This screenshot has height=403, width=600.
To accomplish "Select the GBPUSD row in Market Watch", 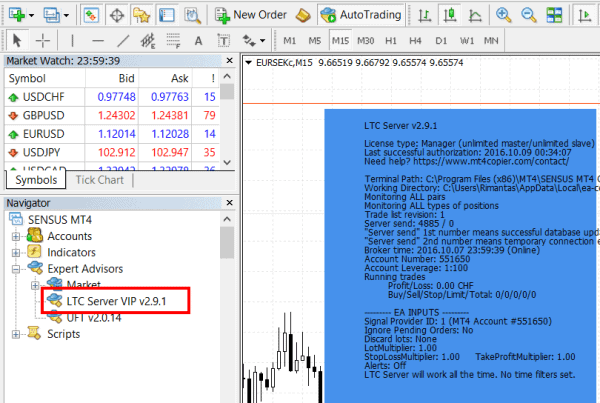I will coord(112,115).
